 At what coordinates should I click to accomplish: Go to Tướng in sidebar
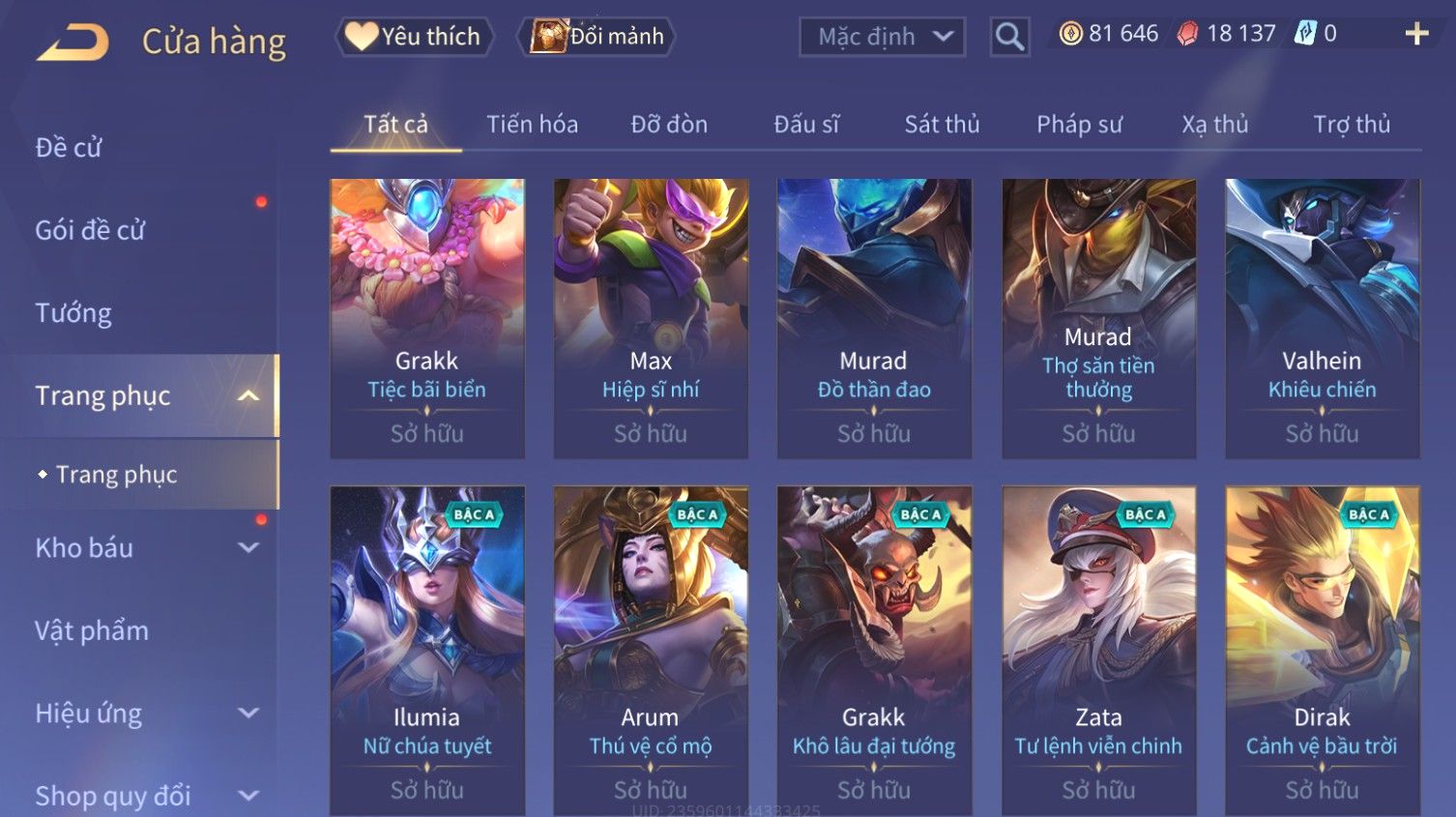coord(73,312)
